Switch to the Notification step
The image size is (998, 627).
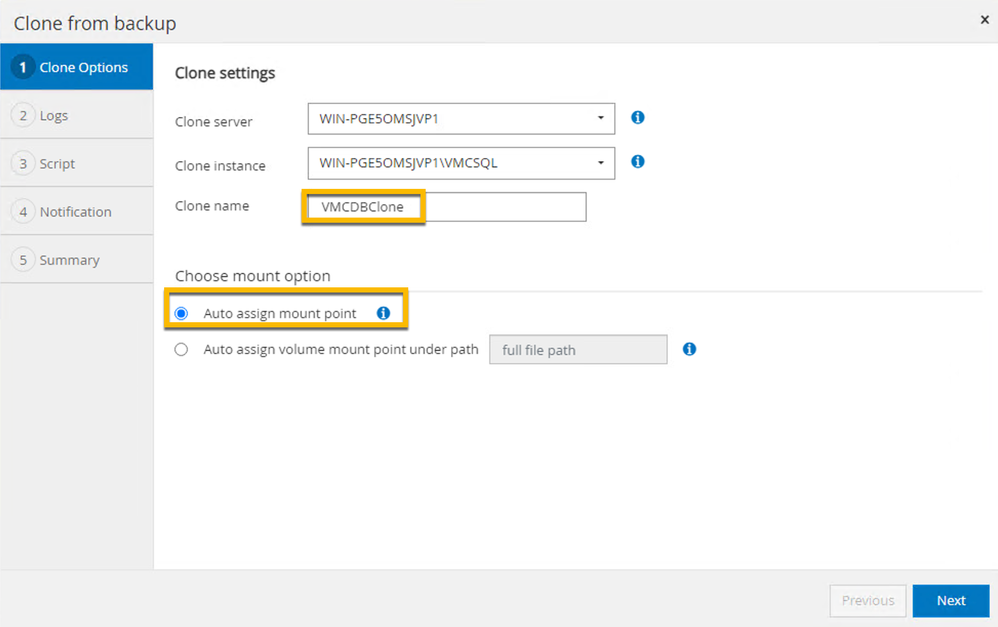75,211
